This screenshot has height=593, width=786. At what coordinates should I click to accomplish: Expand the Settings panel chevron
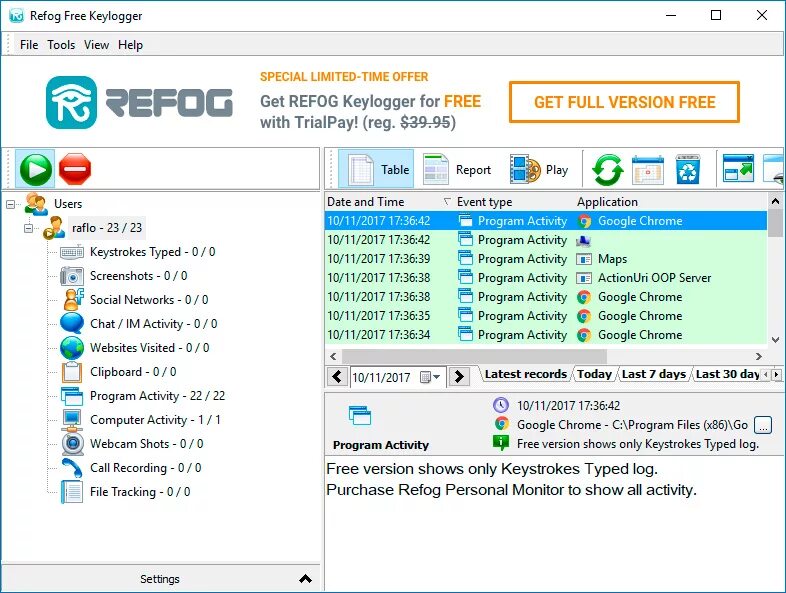[x=305, y=579]
